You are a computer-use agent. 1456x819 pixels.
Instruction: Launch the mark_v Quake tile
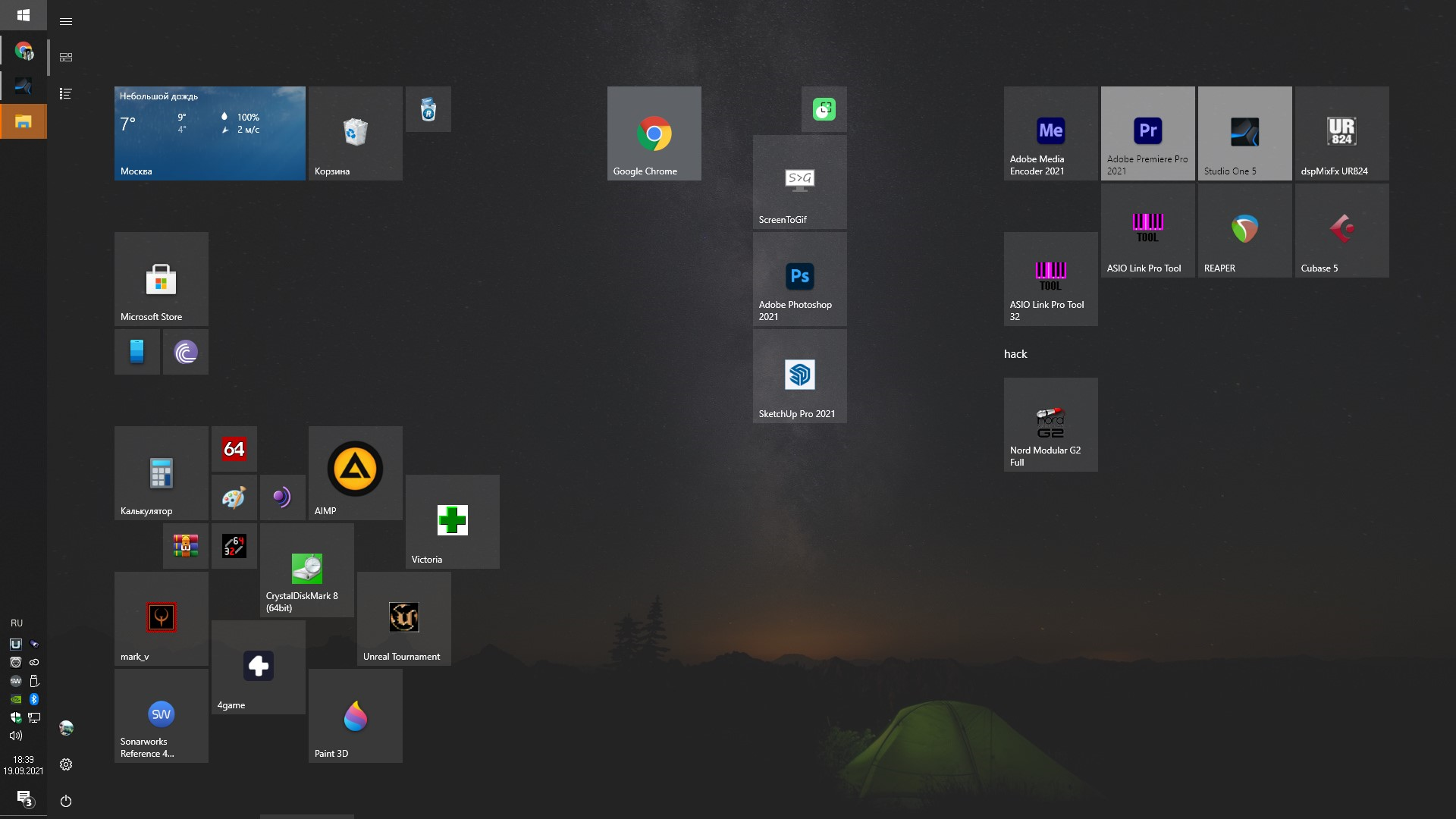pos(161,619)
